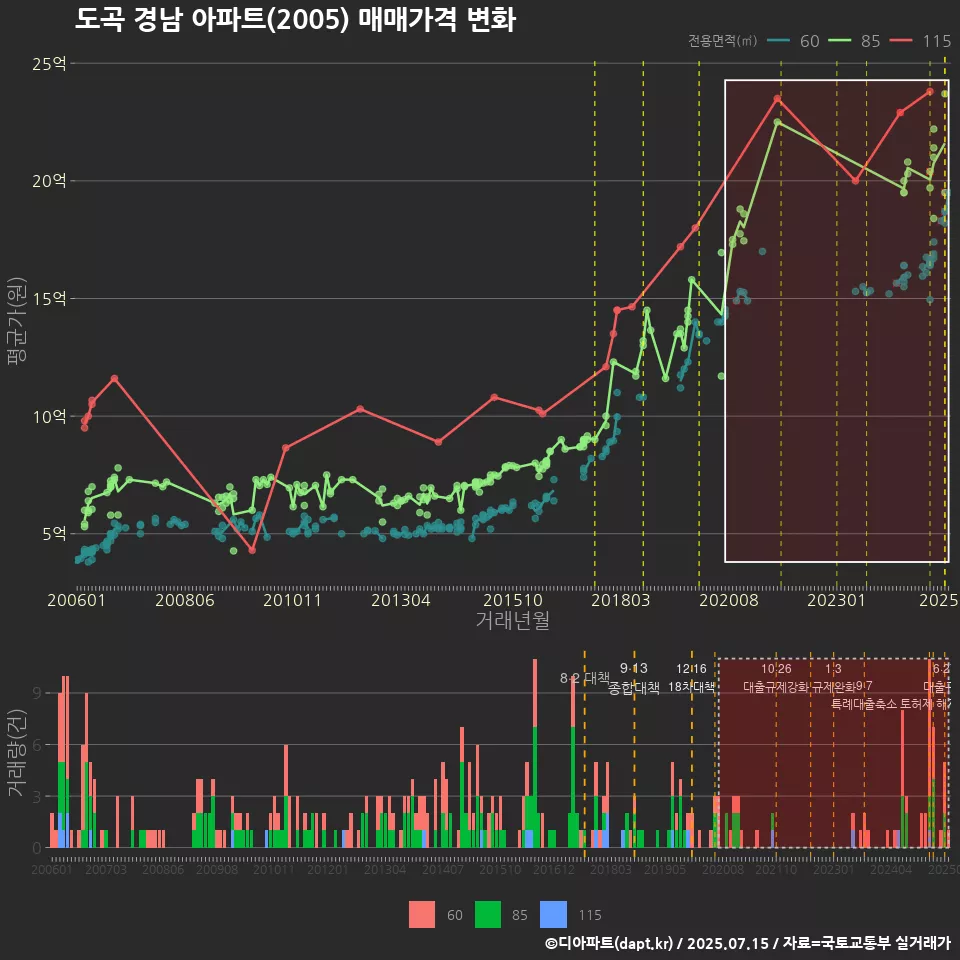This screenshot has width=960, height=960.
Task: Click the red 115 line peak near 23.5억
Action: [x=777, y=99]
